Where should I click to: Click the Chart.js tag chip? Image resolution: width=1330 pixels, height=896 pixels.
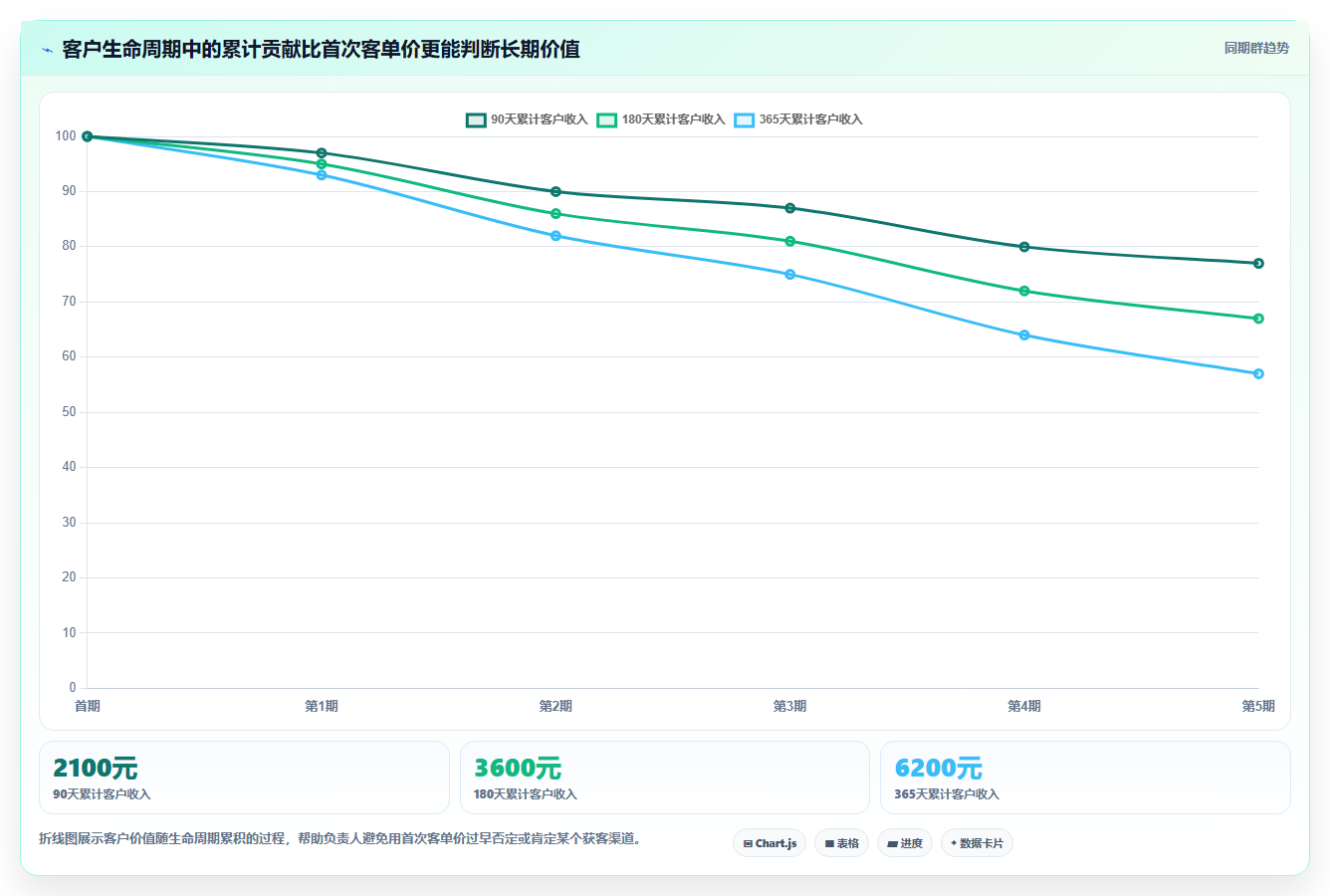tap(770, 843)
